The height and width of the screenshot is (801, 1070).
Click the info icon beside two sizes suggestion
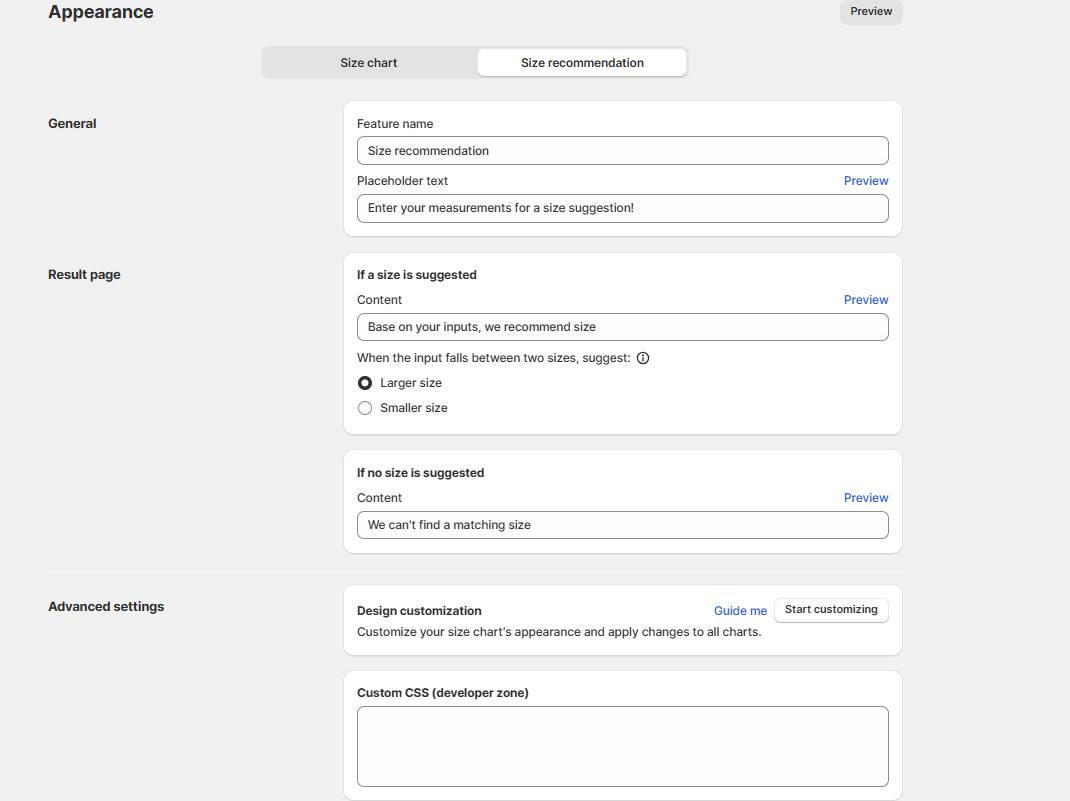(643, 358)
